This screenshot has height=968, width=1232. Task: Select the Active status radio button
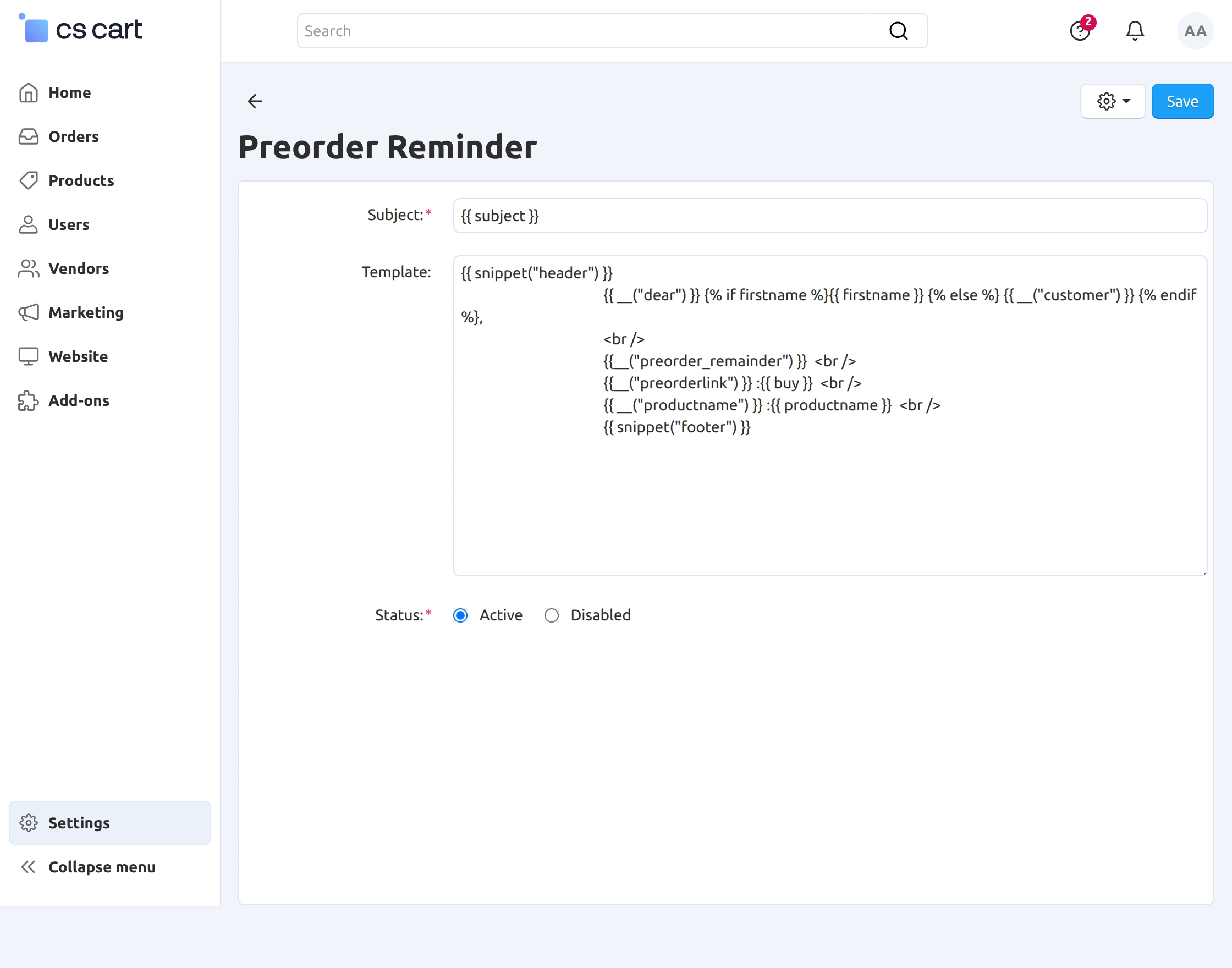coord(460,615)
